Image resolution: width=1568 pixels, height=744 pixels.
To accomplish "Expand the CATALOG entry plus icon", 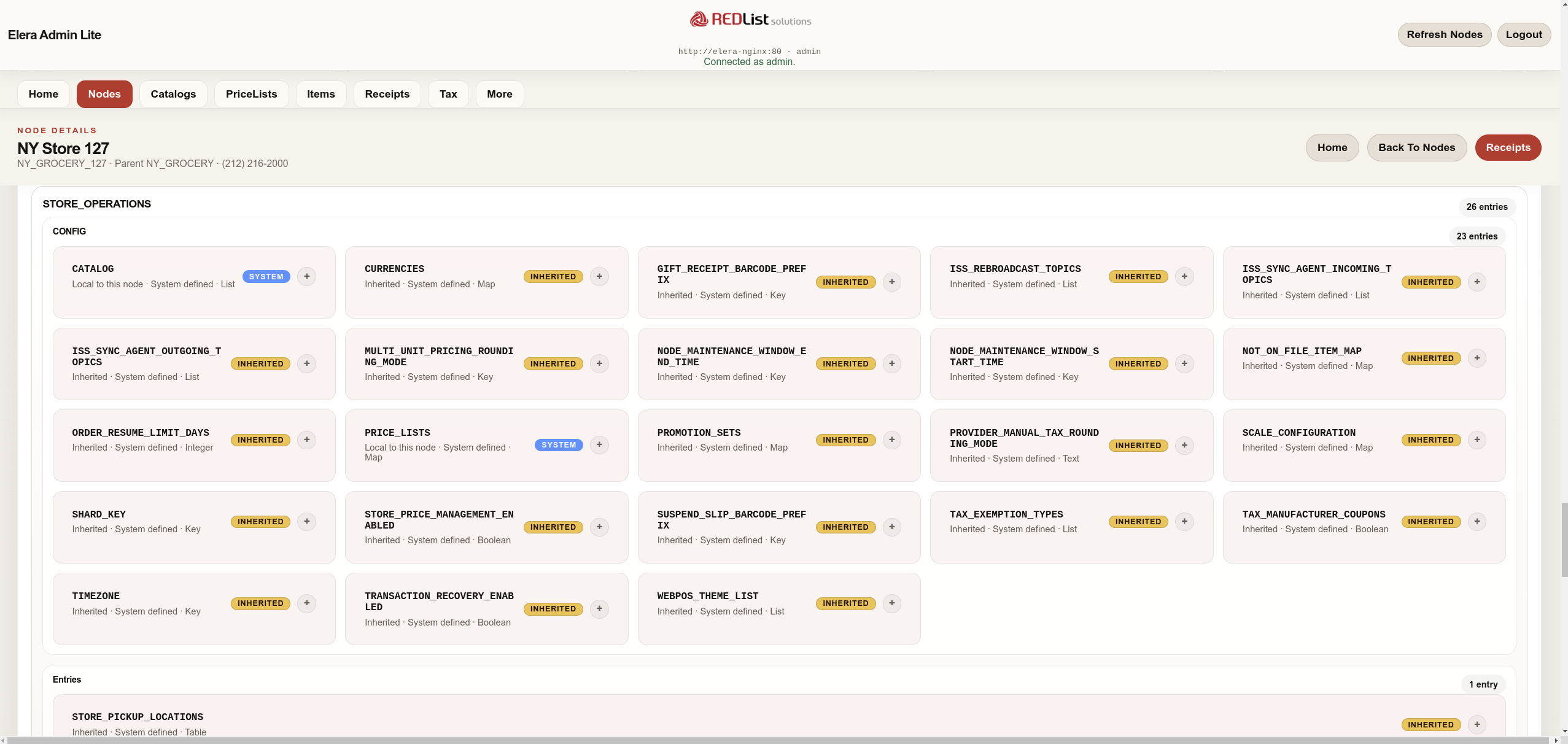I will click(306, 276).
